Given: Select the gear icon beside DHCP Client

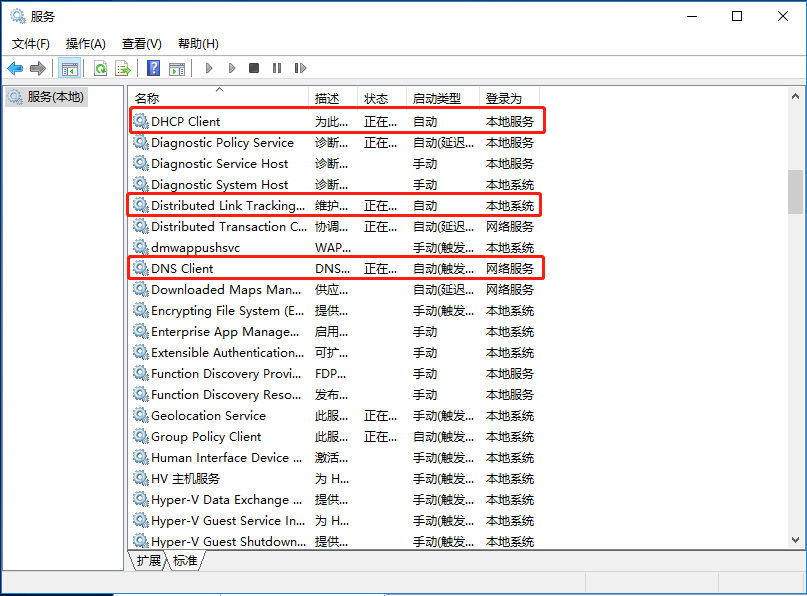Looking at the screenshot, I should tap(141, 121).
